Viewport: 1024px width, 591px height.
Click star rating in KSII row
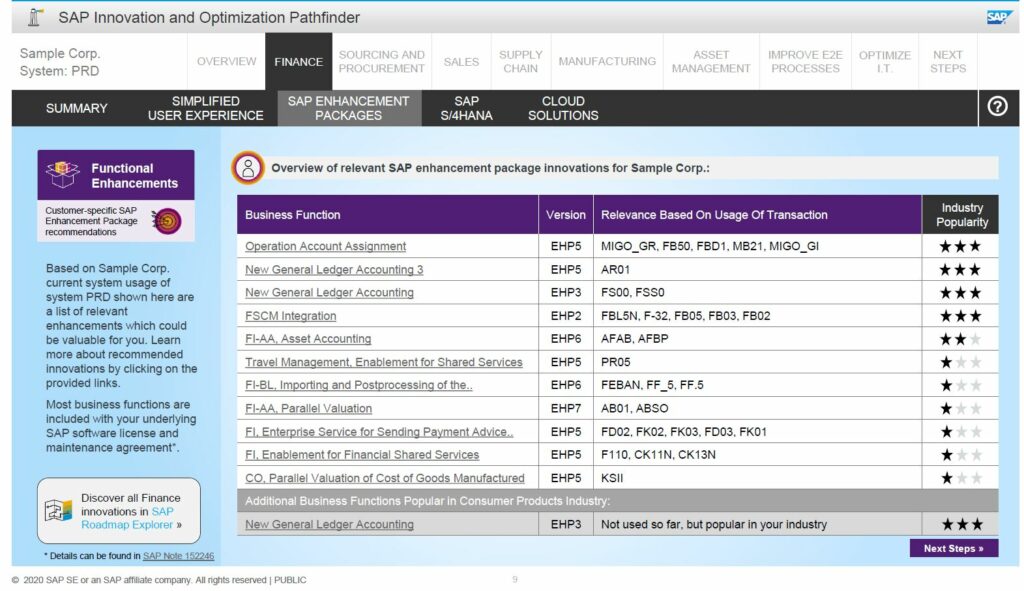click(x=960, y=478)
